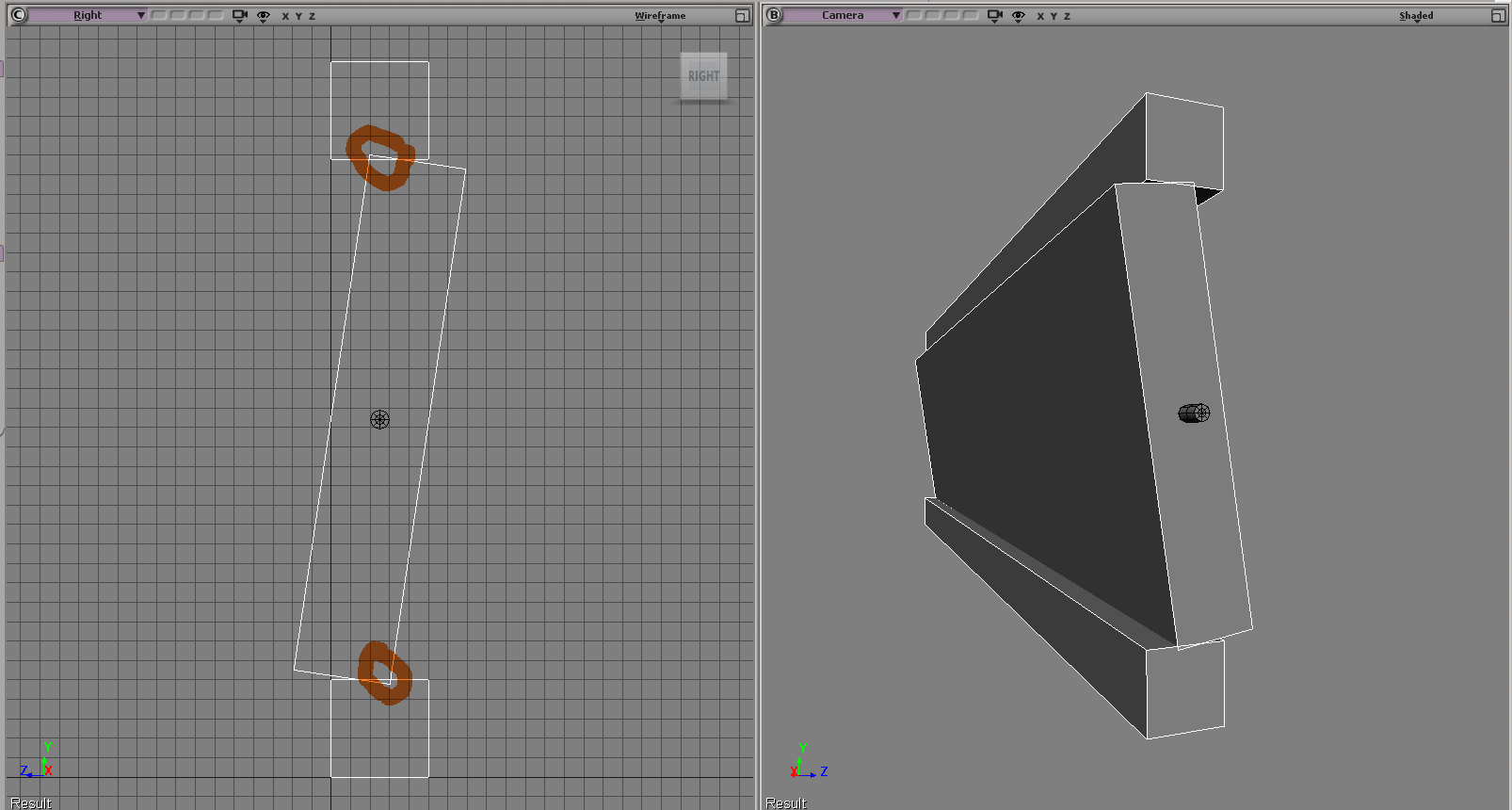This screenshot has width=1512, height=810.
Task: Open the Shaded display mode menu
Action: [x=1416, y=16]
